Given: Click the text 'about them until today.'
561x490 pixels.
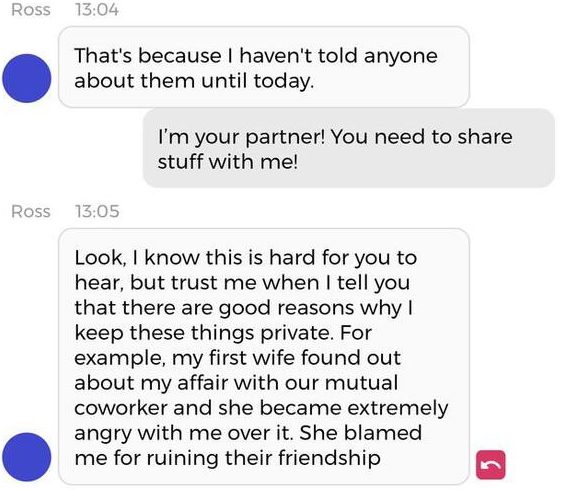Looking at the screenshot, I should tap(194, 80).
